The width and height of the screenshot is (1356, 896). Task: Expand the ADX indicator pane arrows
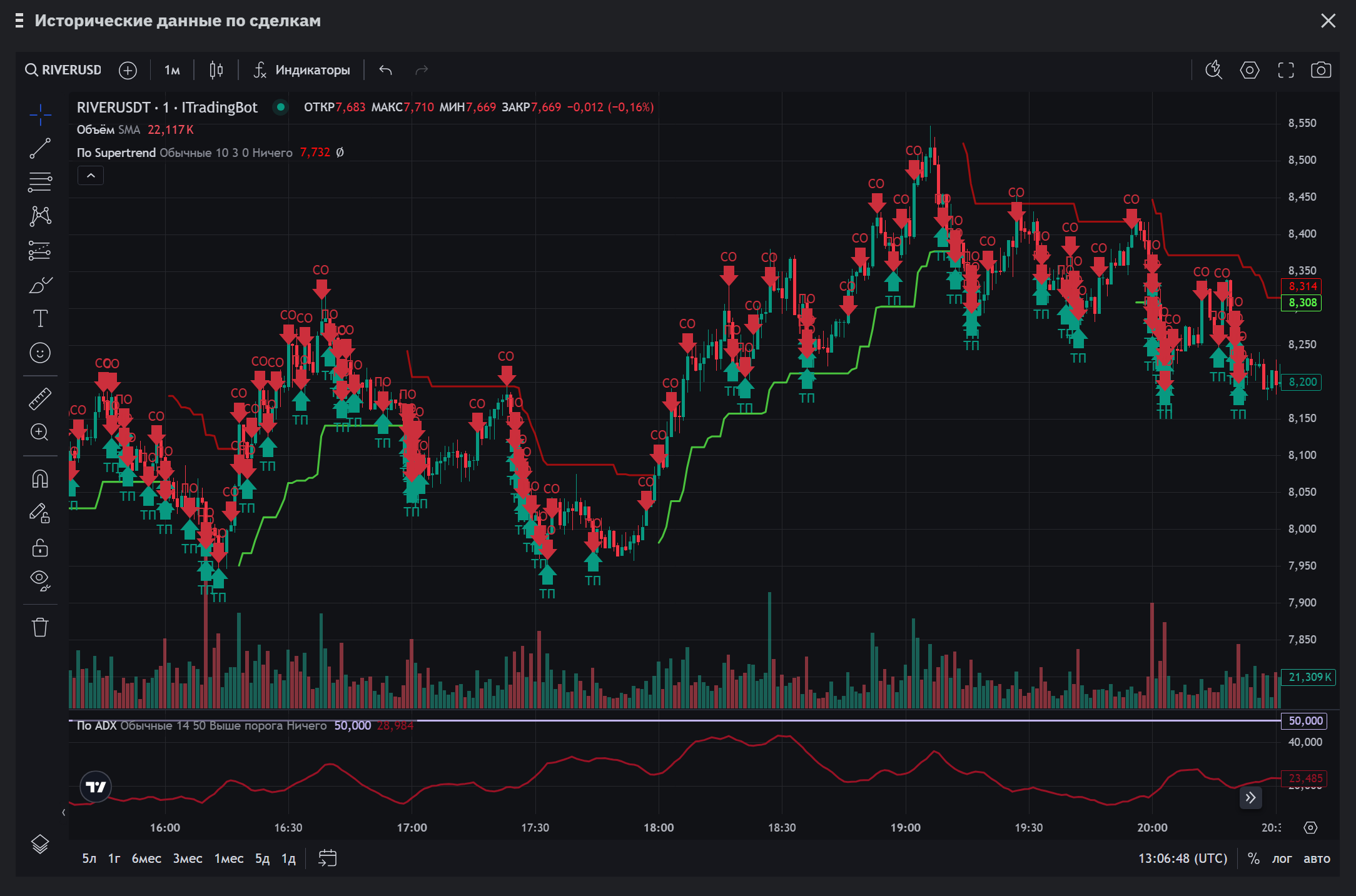click(x=1250, y=798)
